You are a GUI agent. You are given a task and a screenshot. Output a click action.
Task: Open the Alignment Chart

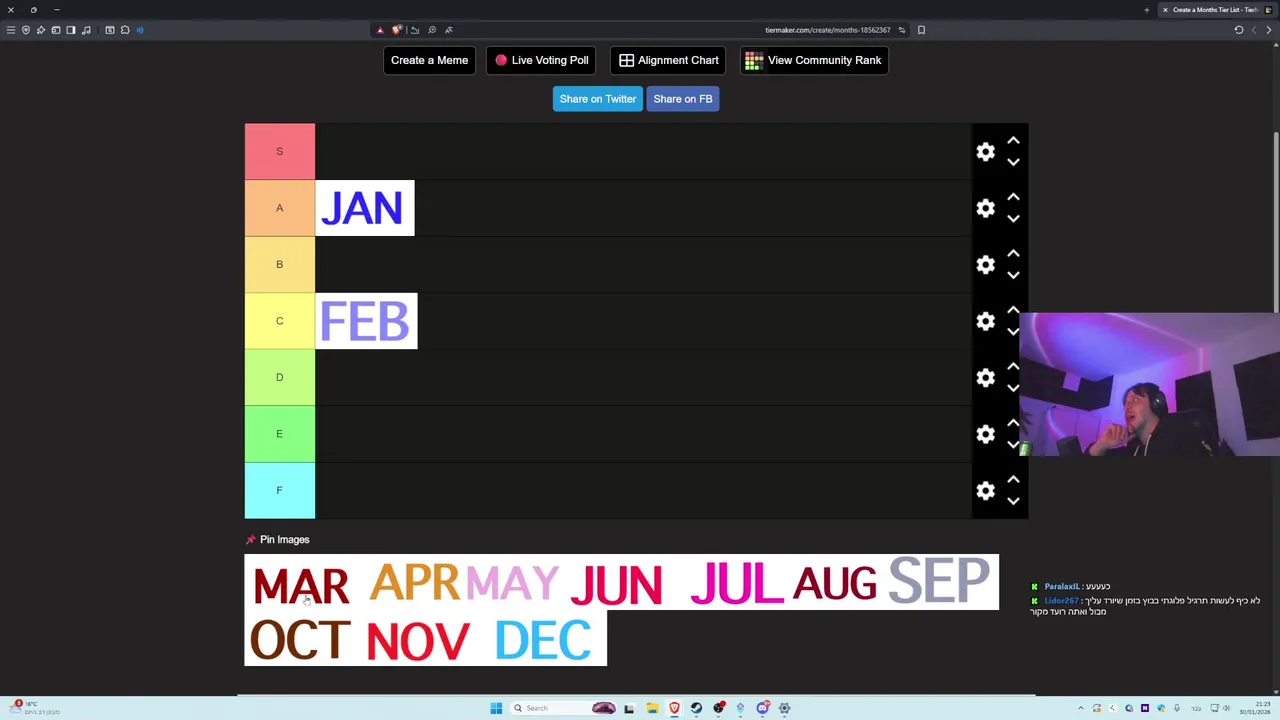(668, 60)
